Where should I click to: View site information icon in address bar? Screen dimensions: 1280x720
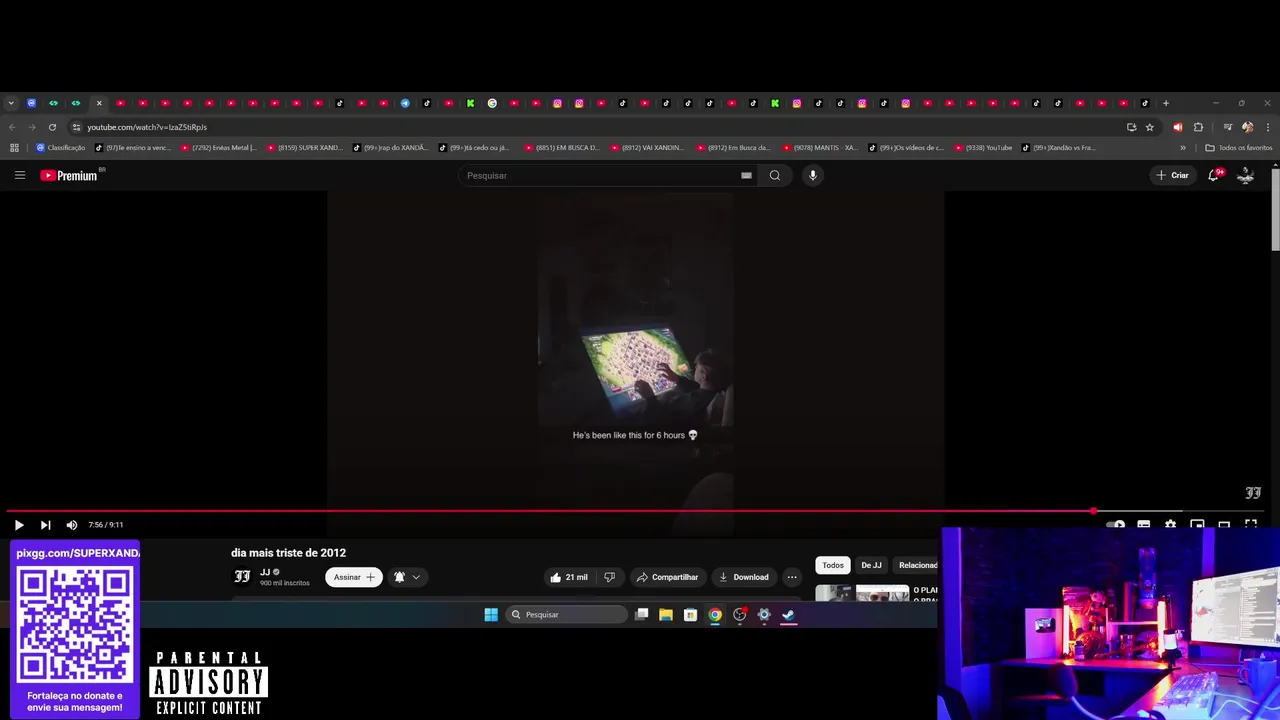click(76, 127)
